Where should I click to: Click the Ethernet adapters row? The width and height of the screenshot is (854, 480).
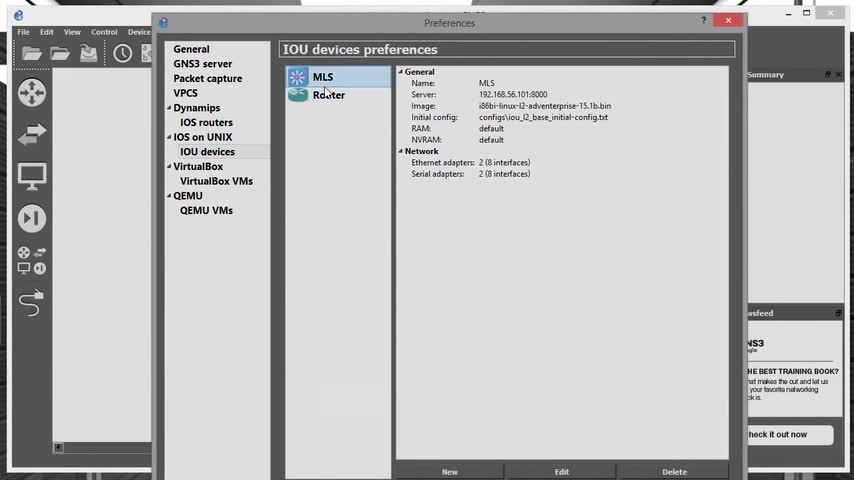point(471,162)
